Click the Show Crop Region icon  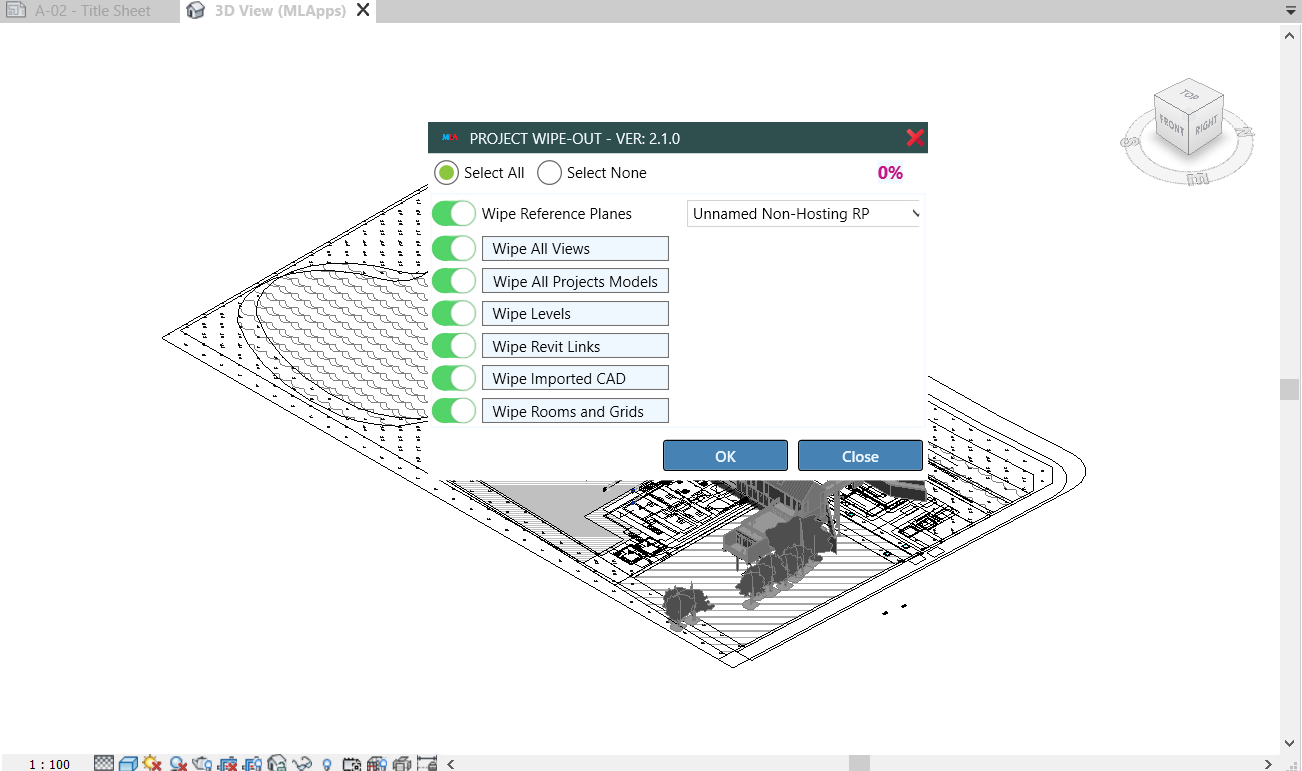[251, 764]
